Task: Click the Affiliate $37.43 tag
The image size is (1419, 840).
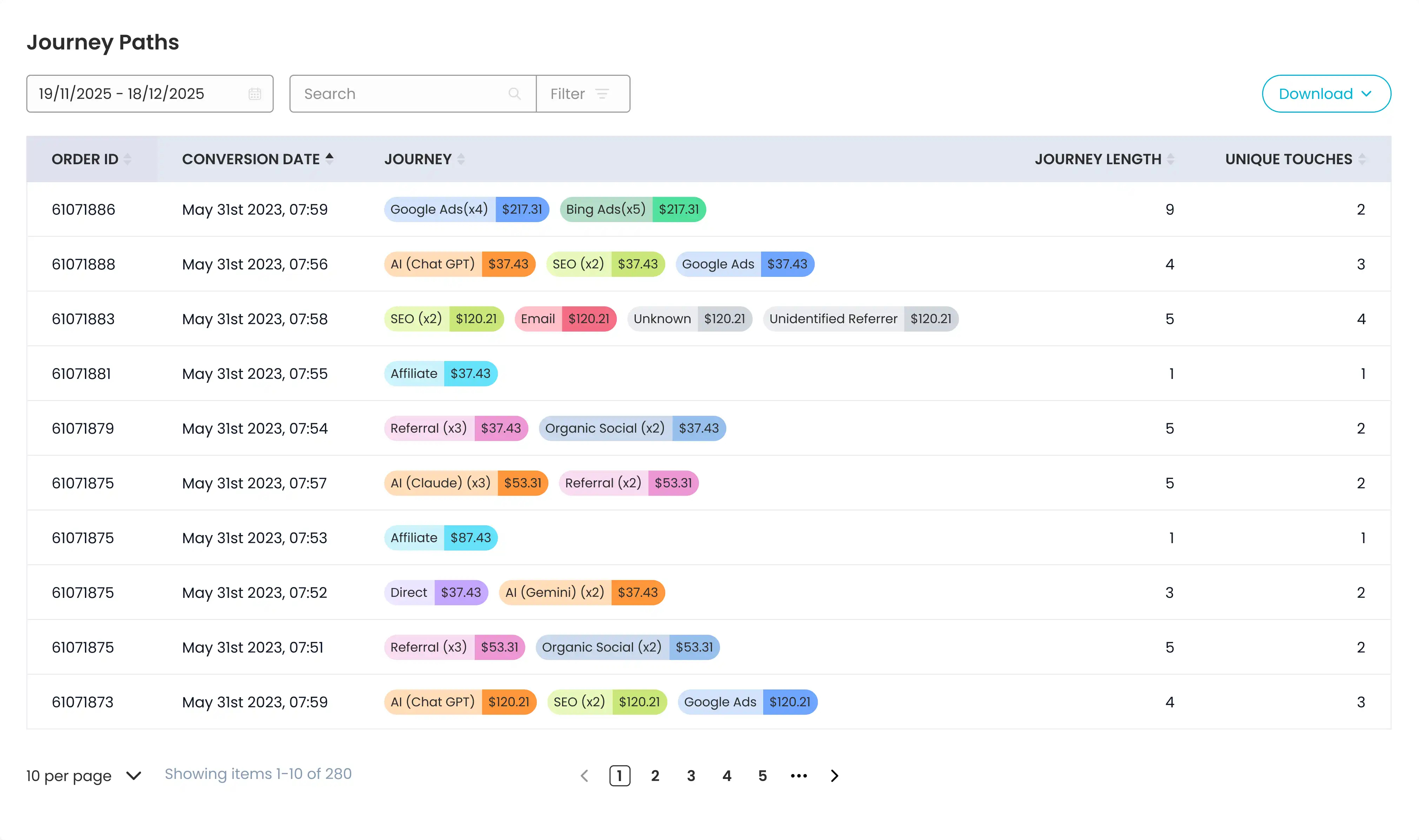Action: pyautogui.click(x=441, y=374)
